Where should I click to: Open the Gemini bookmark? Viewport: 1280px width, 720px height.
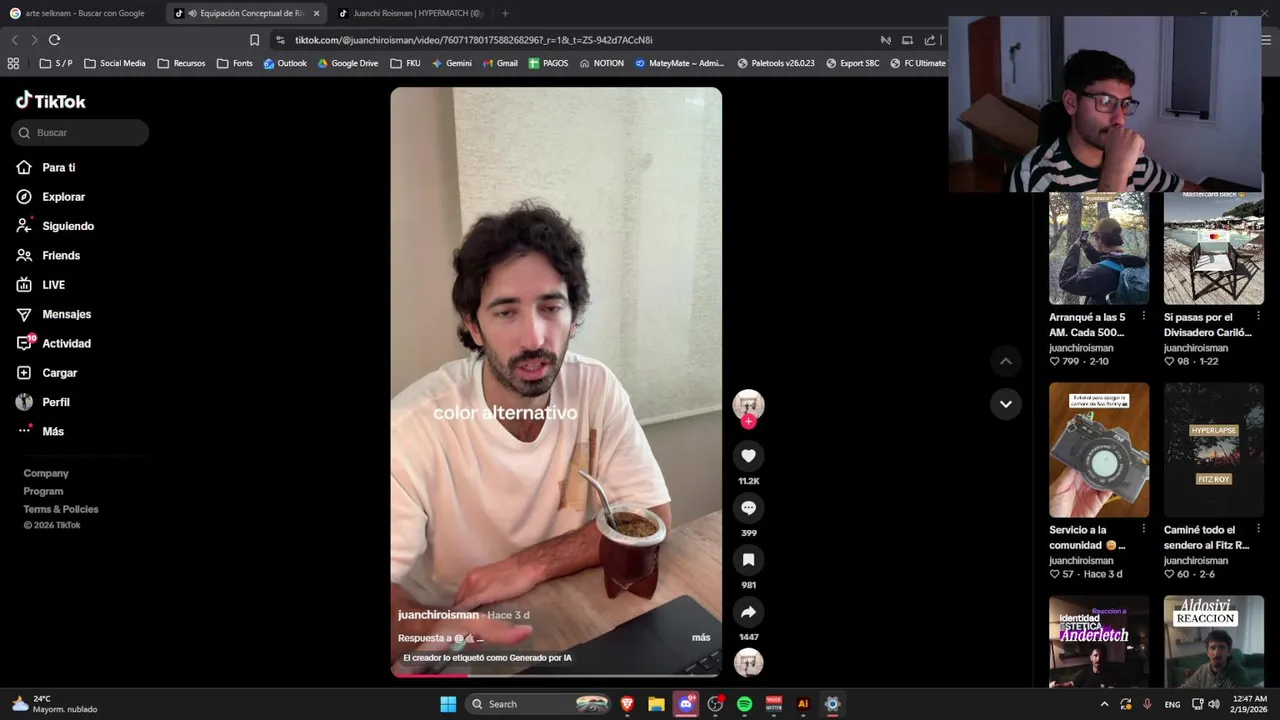point(452,63)
